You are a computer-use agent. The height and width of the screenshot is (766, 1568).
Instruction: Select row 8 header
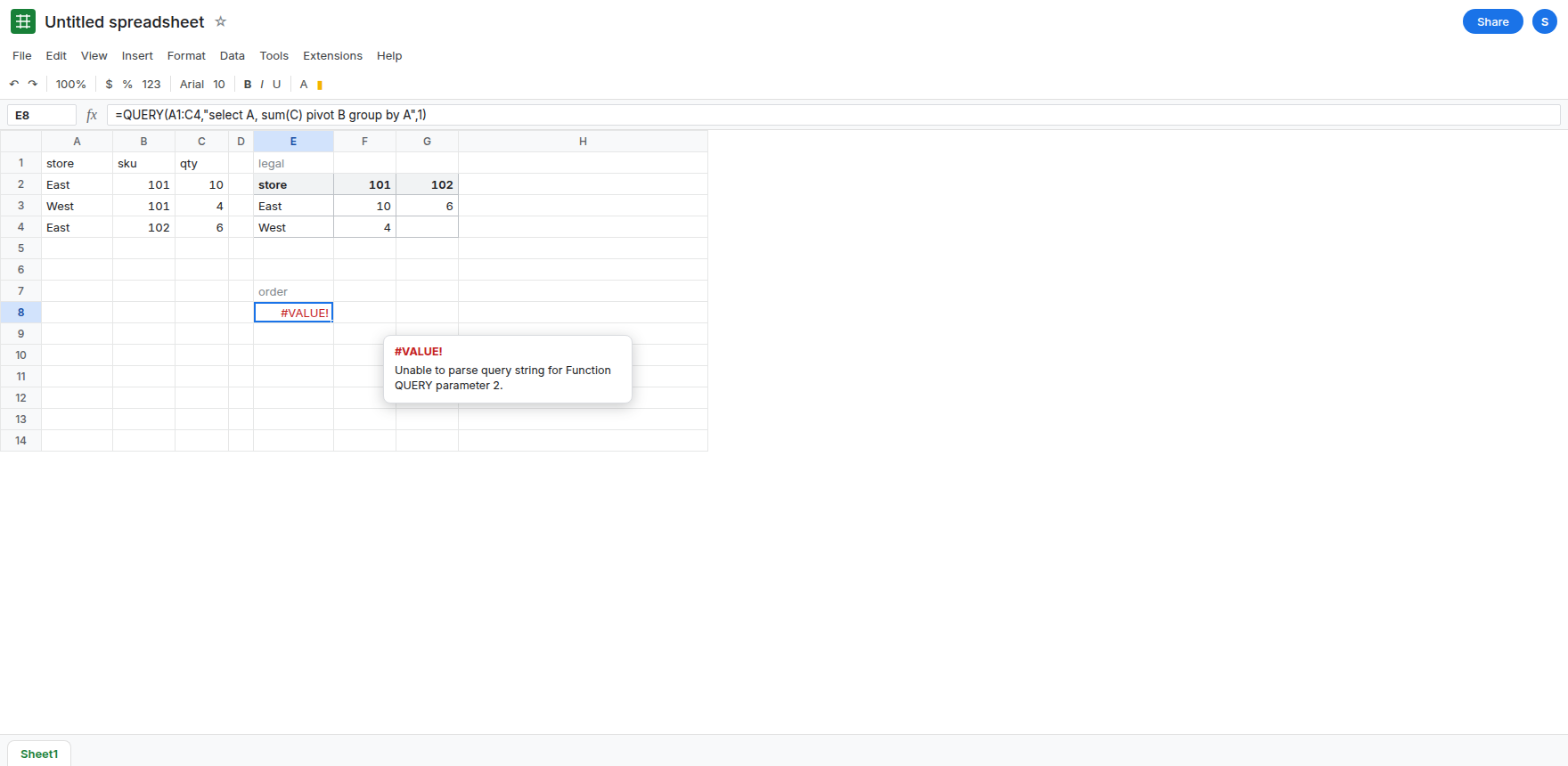[20, 313]
